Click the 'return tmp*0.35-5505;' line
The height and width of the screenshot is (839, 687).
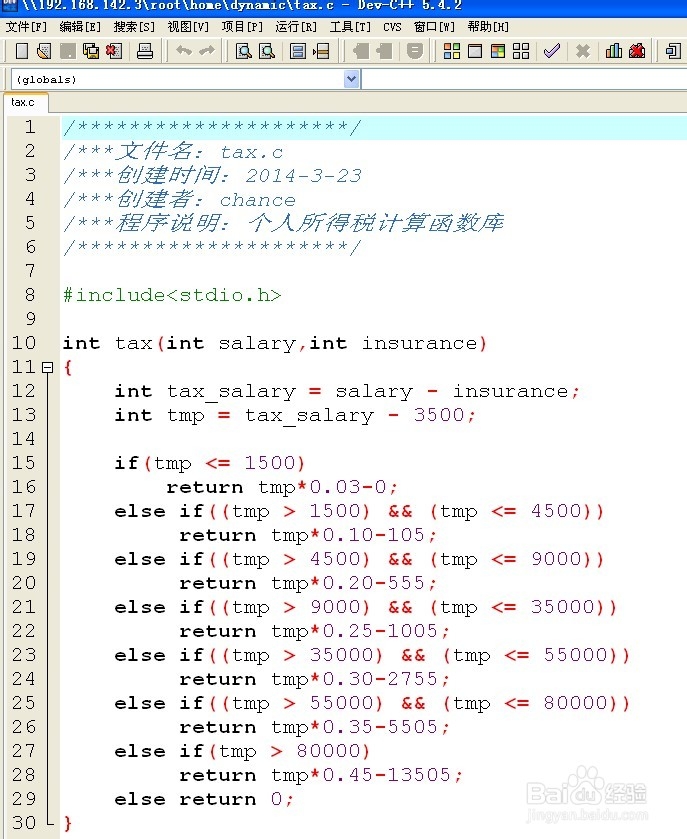pos(315,727)
